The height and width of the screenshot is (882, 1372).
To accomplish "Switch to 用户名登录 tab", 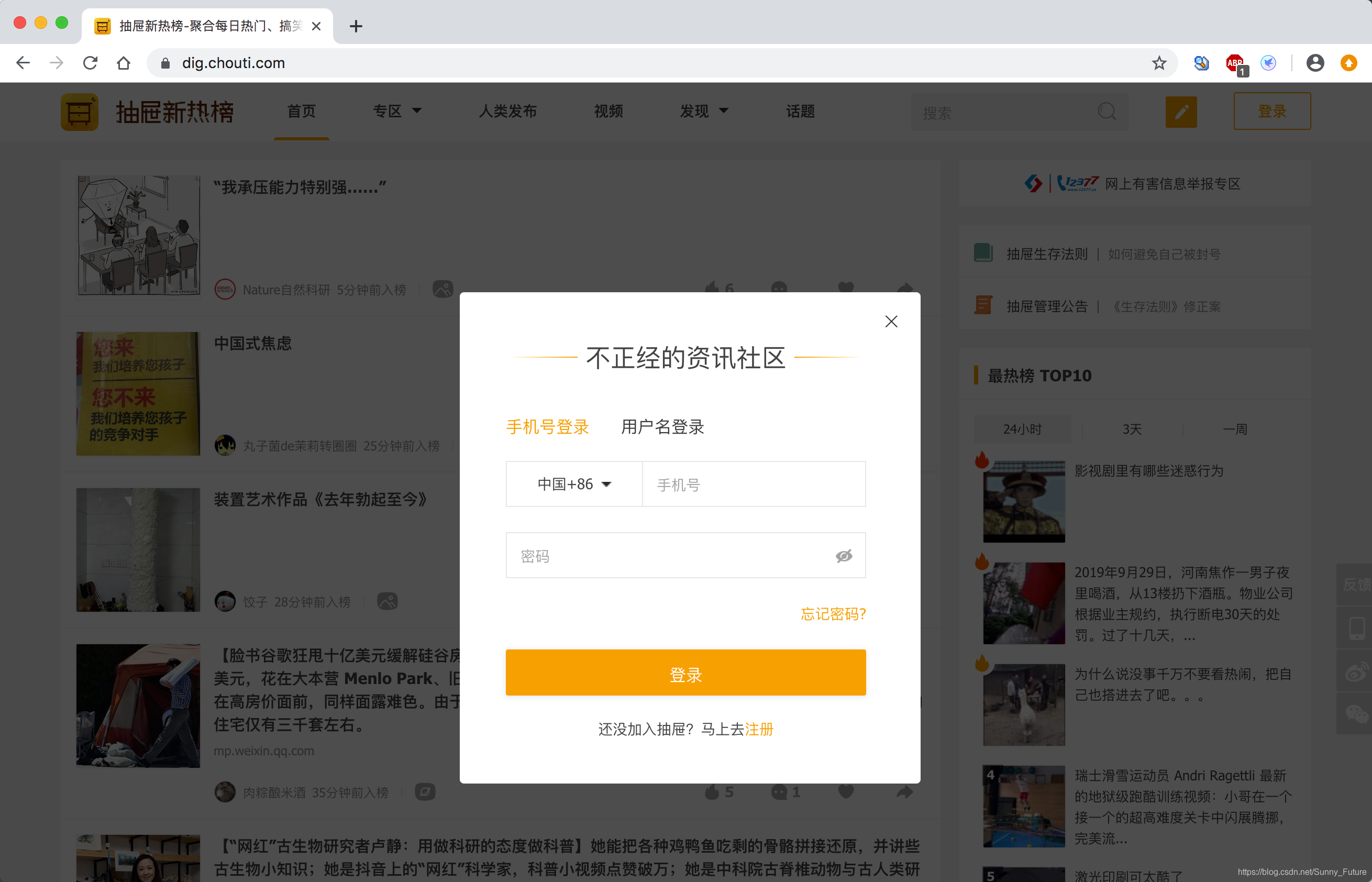I will click(662, 427).
